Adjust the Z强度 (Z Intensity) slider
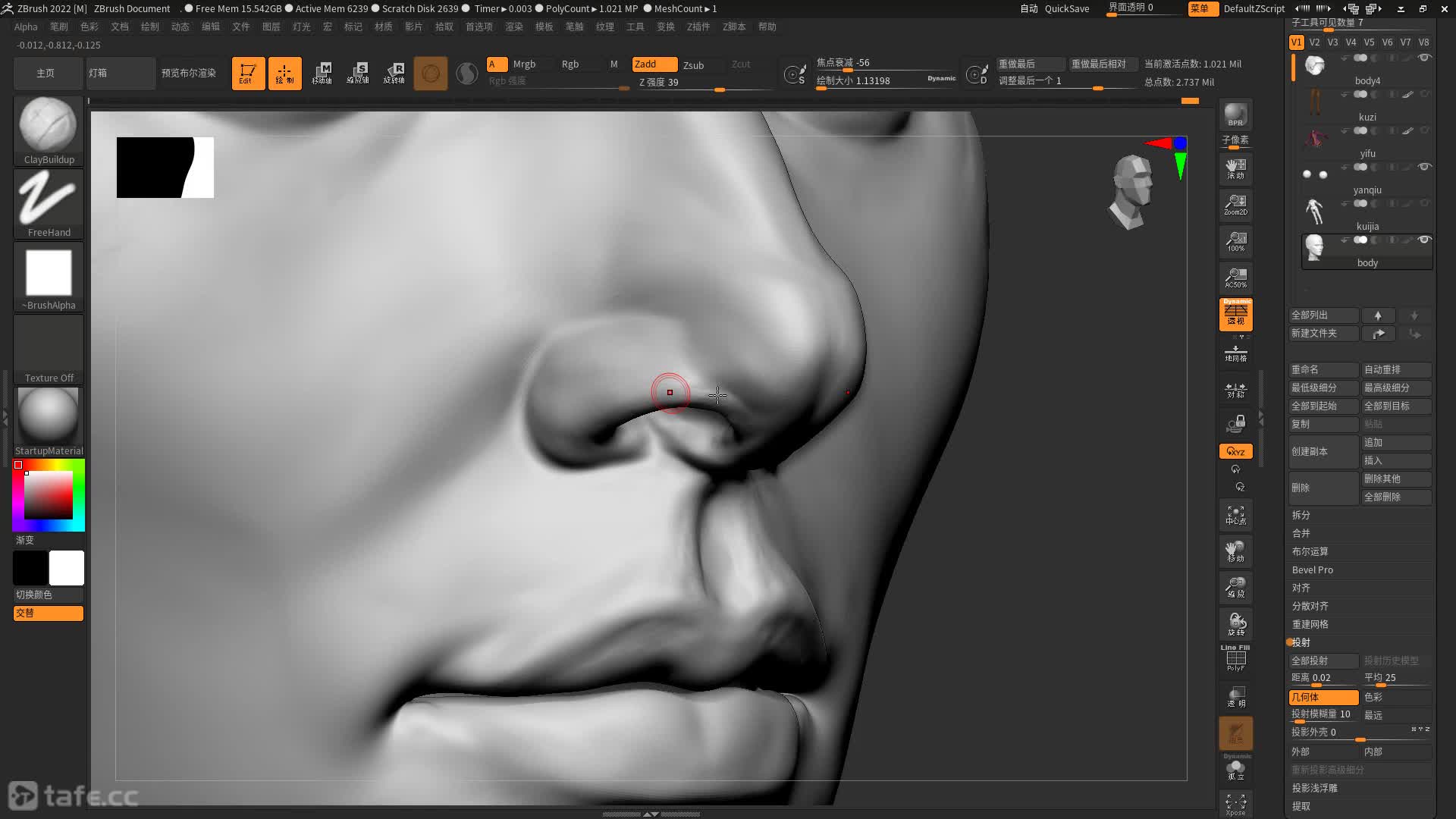 coord(706,83)
